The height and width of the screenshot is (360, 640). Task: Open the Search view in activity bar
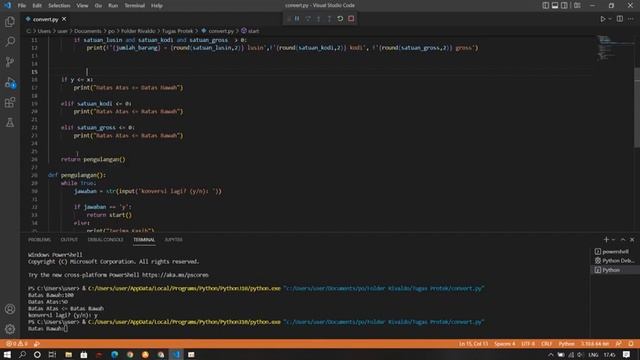[10, 42]
